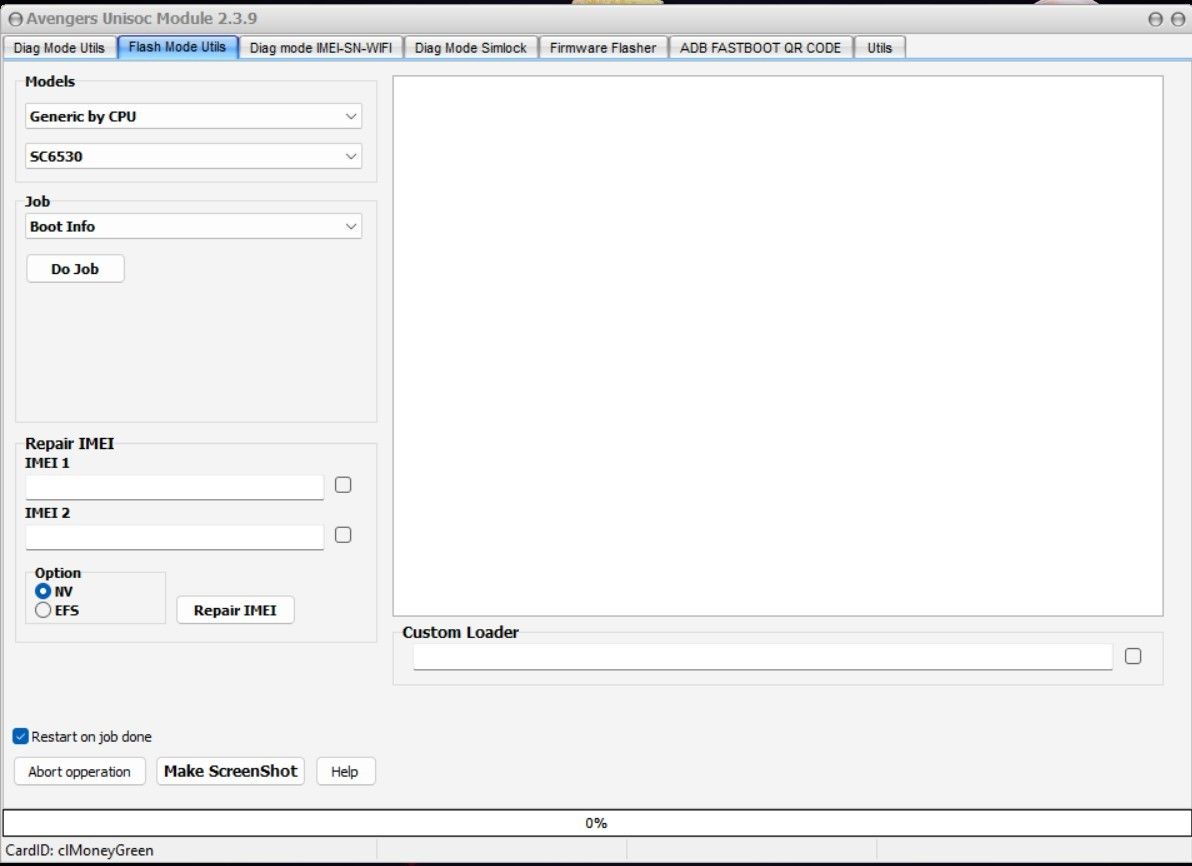Click Make ScreenShot button
This screenshot has height=866, width=1192.
point(230,771)
